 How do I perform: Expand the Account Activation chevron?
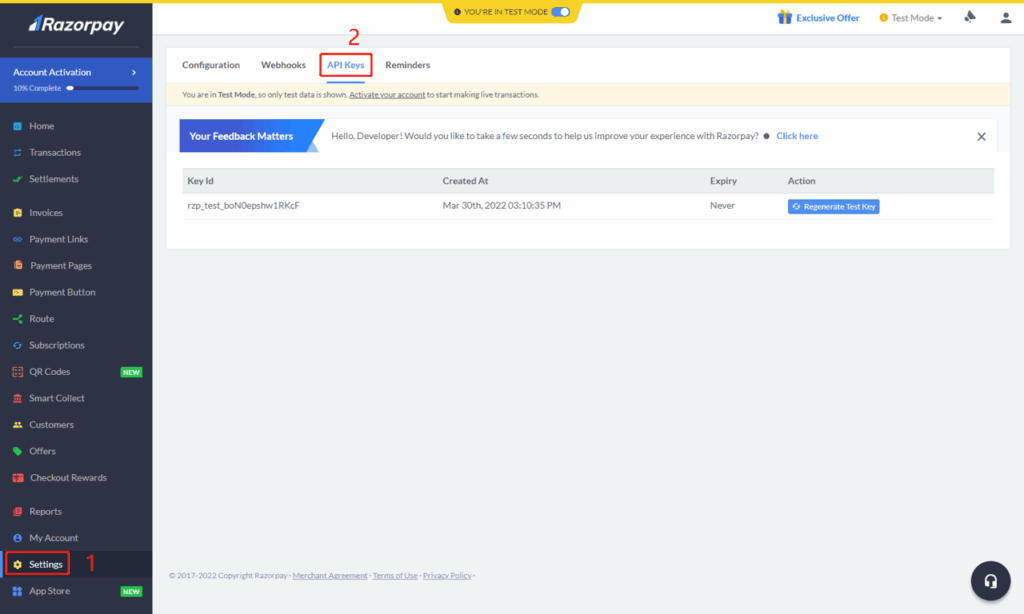(134, 73)
